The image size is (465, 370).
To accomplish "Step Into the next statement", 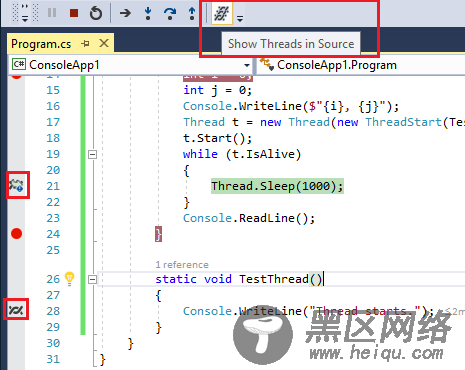I will click(x=148, y=13).
